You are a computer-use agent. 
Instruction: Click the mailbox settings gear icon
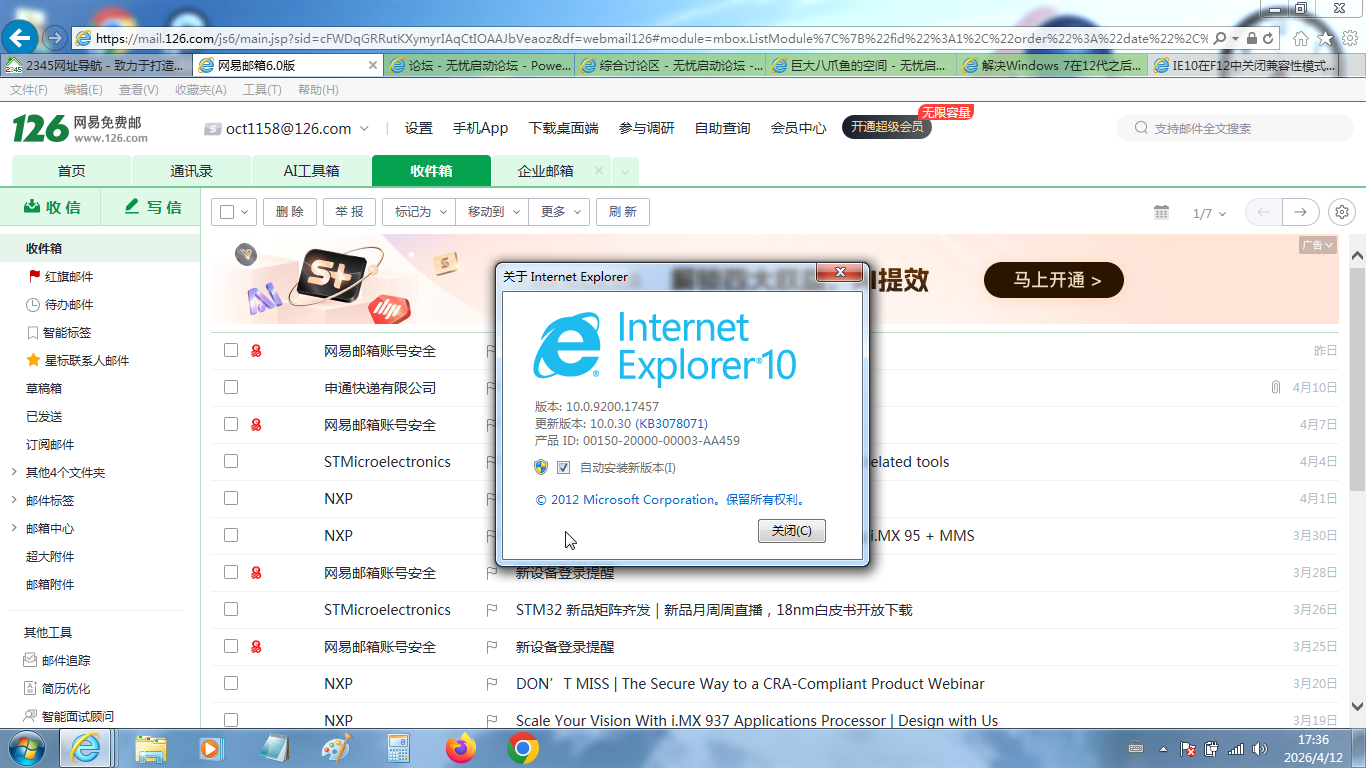point(1342,212)
